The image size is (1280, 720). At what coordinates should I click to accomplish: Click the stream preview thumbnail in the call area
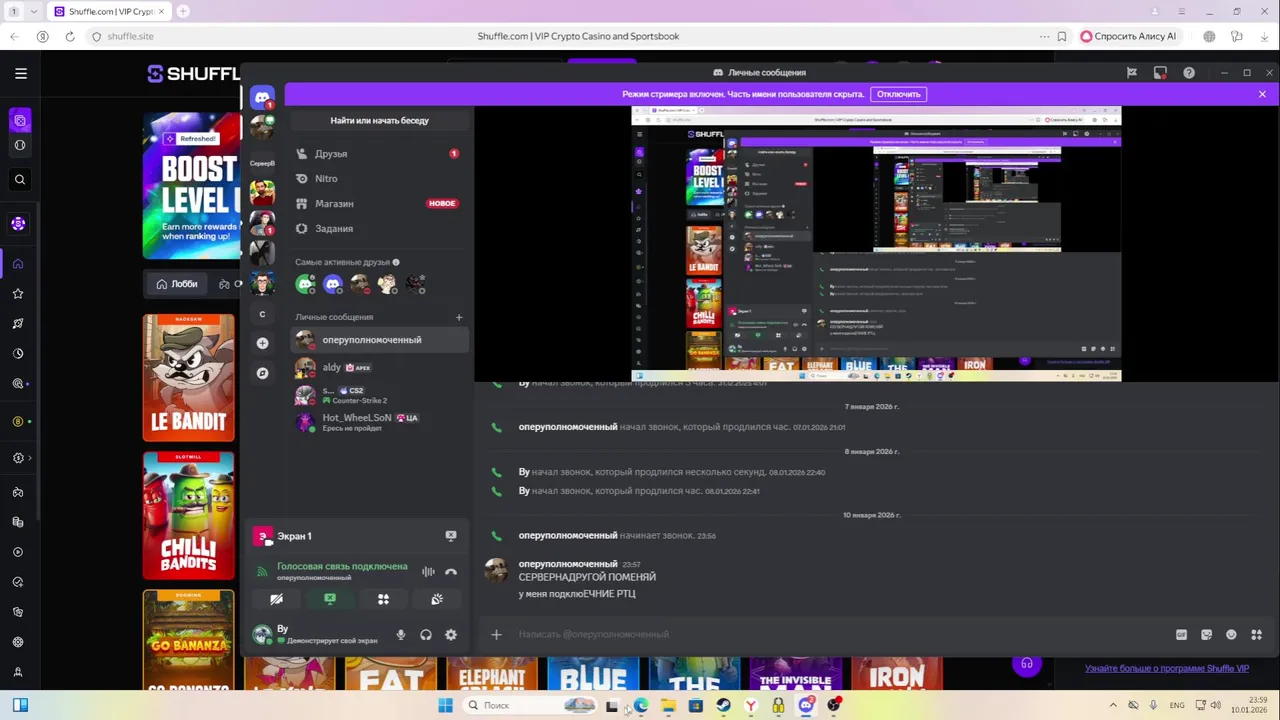(x=876, y=244)
